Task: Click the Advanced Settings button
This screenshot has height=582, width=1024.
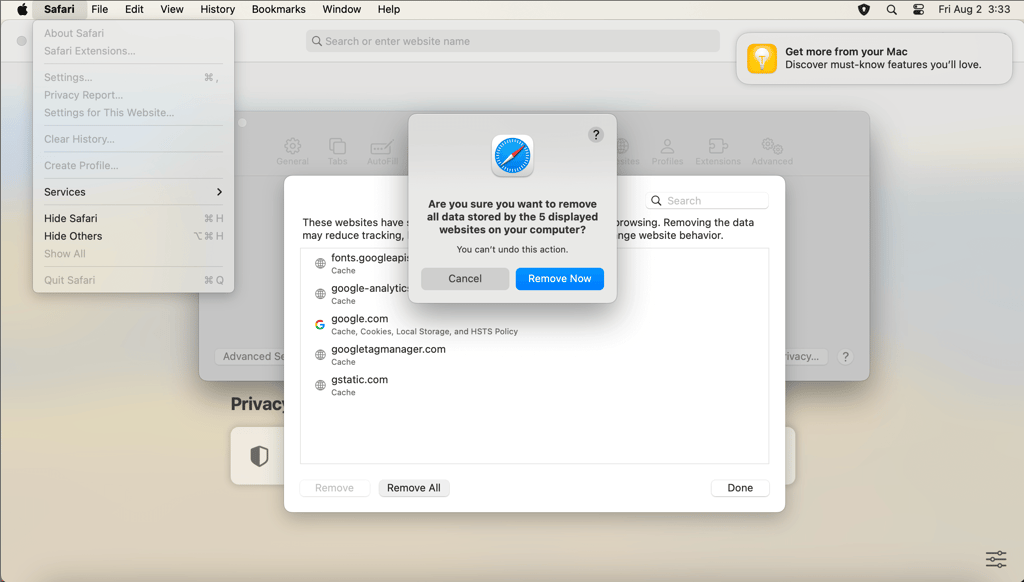Action: [x=250, y=357]
